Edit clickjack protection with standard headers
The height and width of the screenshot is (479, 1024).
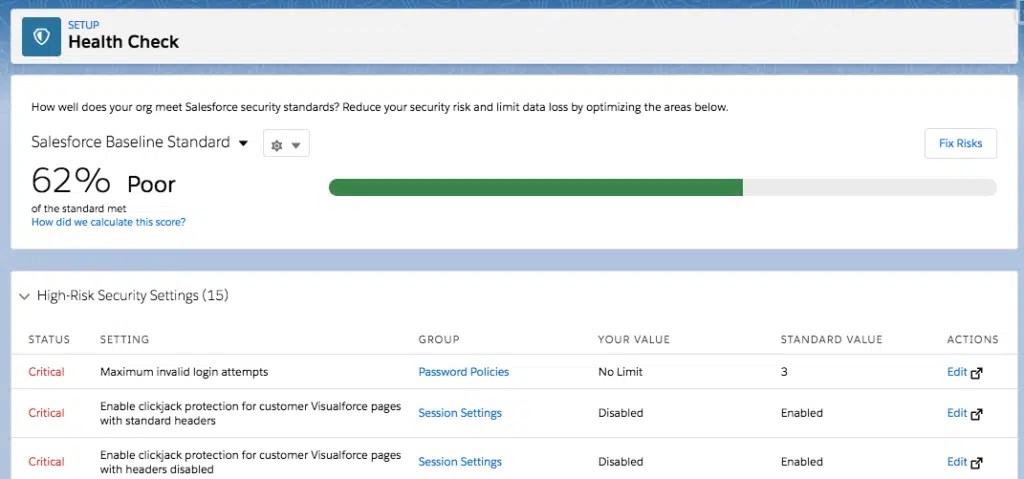click(957, 413)
